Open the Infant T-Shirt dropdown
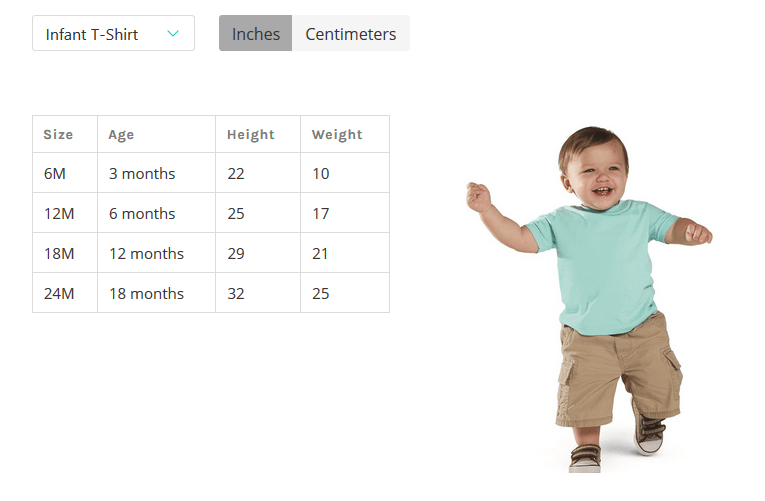The width and height of the screenshot is (765, 501). (112, 33)
